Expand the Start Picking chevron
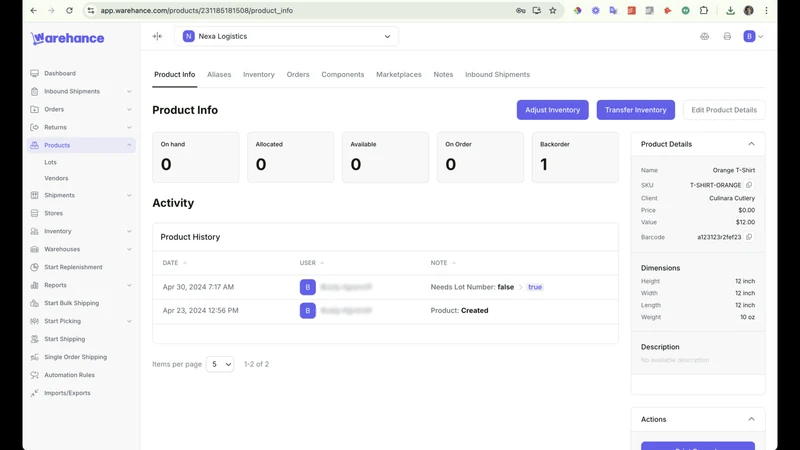The image size is (800, 450). (129, 321)
